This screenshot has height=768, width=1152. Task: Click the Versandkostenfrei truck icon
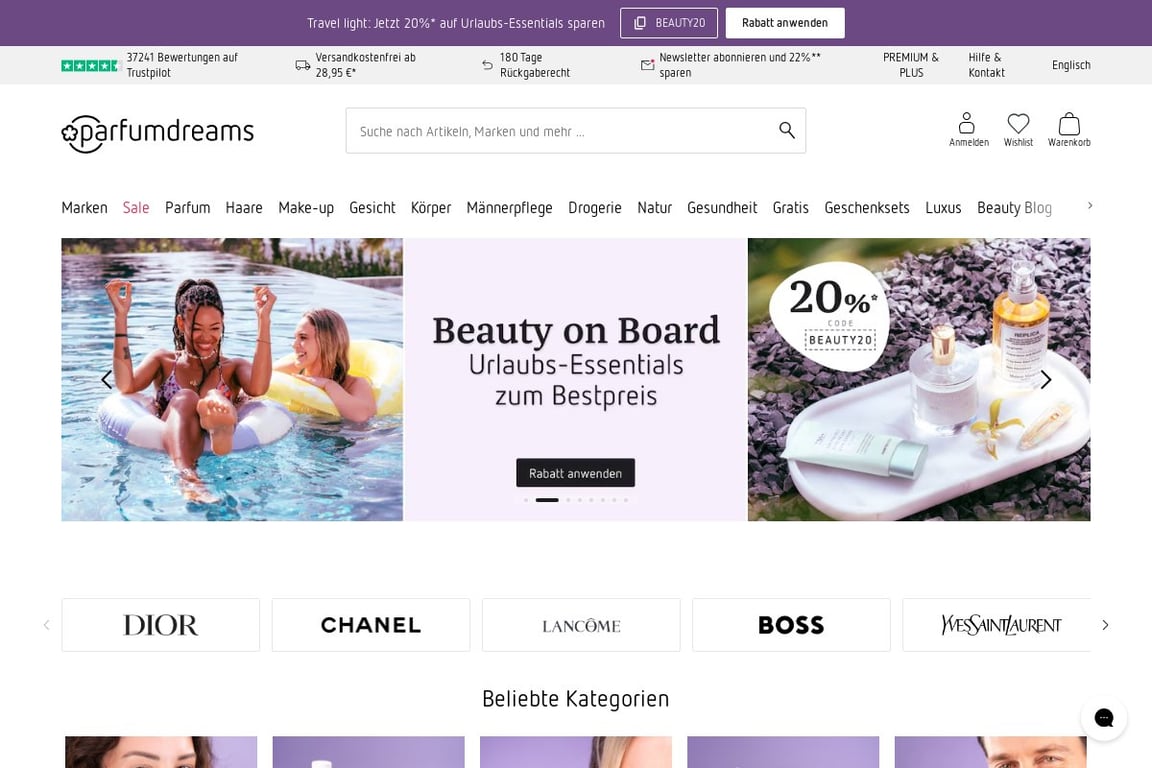(x=302, y=63)
